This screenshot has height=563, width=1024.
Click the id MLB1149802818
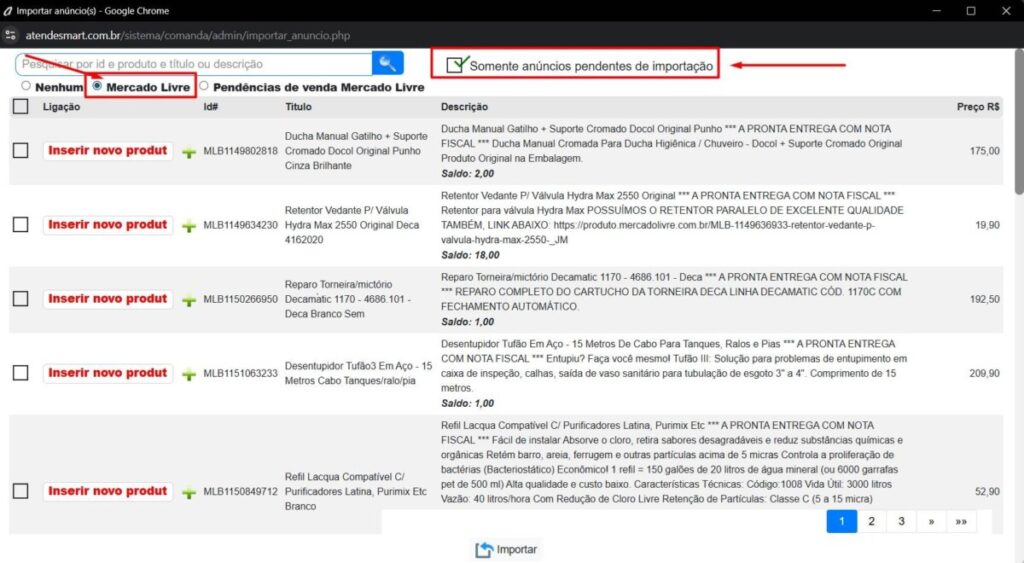(x=240, y=151)
